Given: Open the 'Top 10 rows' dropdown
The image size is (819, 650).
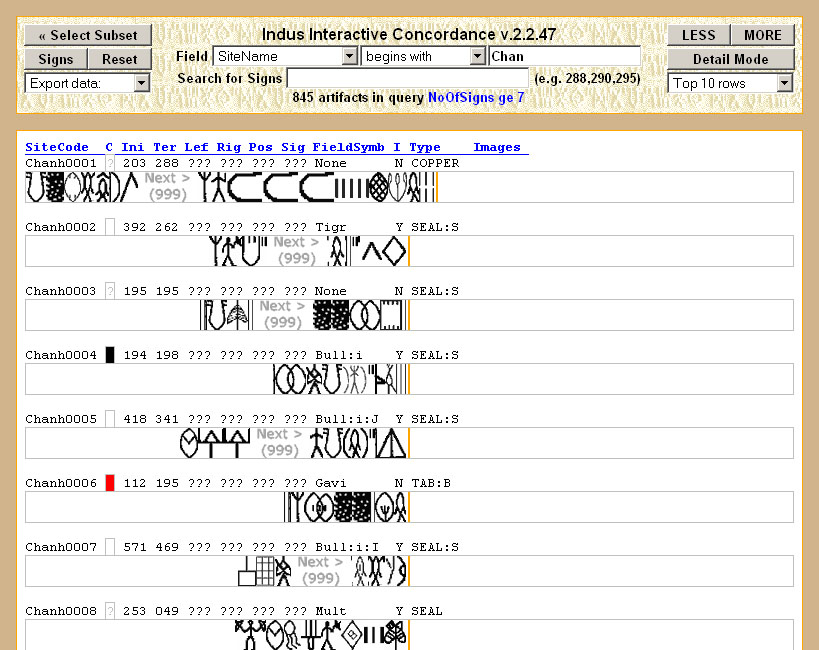Looking at the screenshot, I should click(x=731, y=83).
